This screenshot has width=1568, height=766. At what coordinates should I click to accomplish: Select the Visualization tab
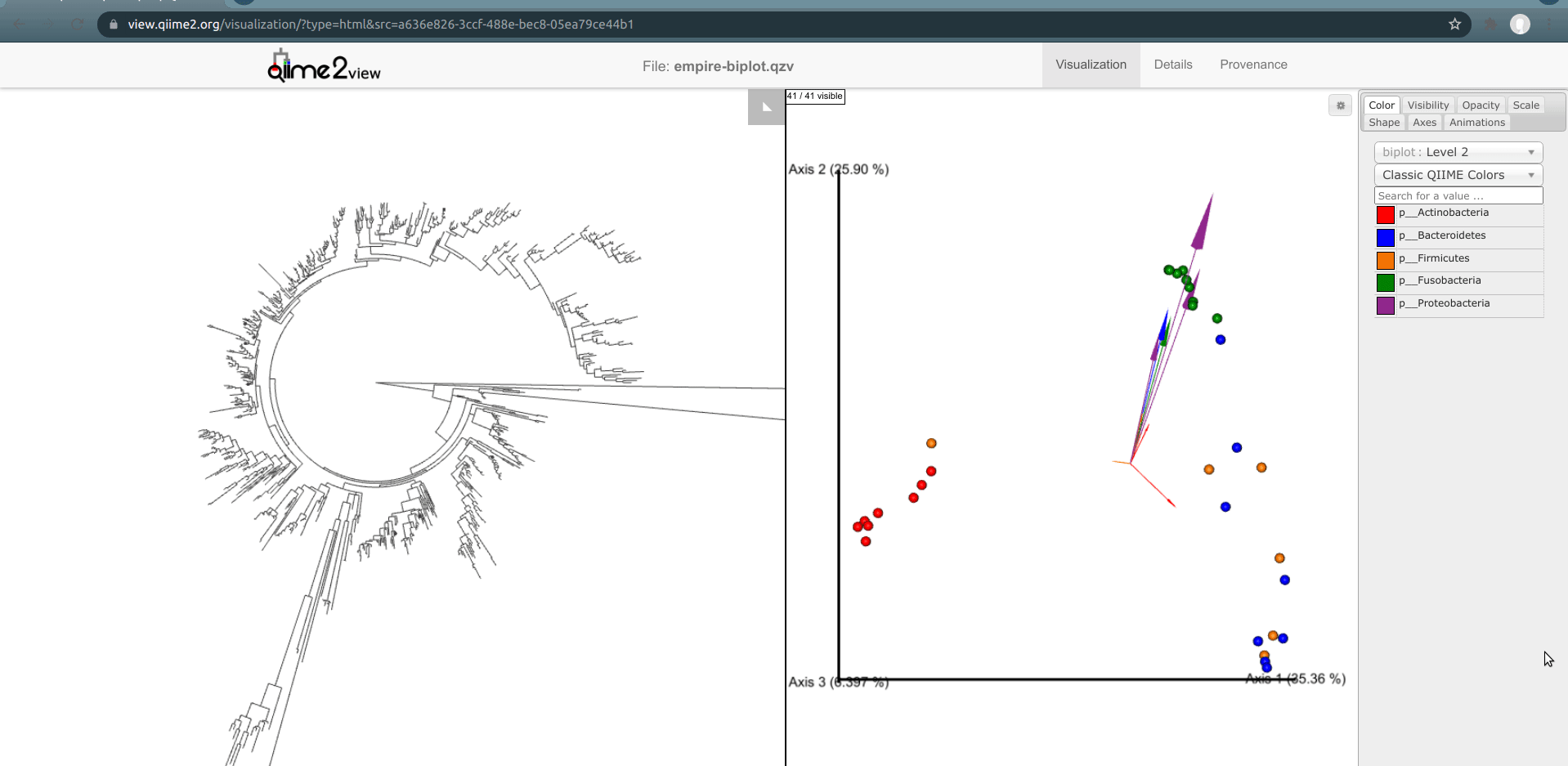[1091, 65]
